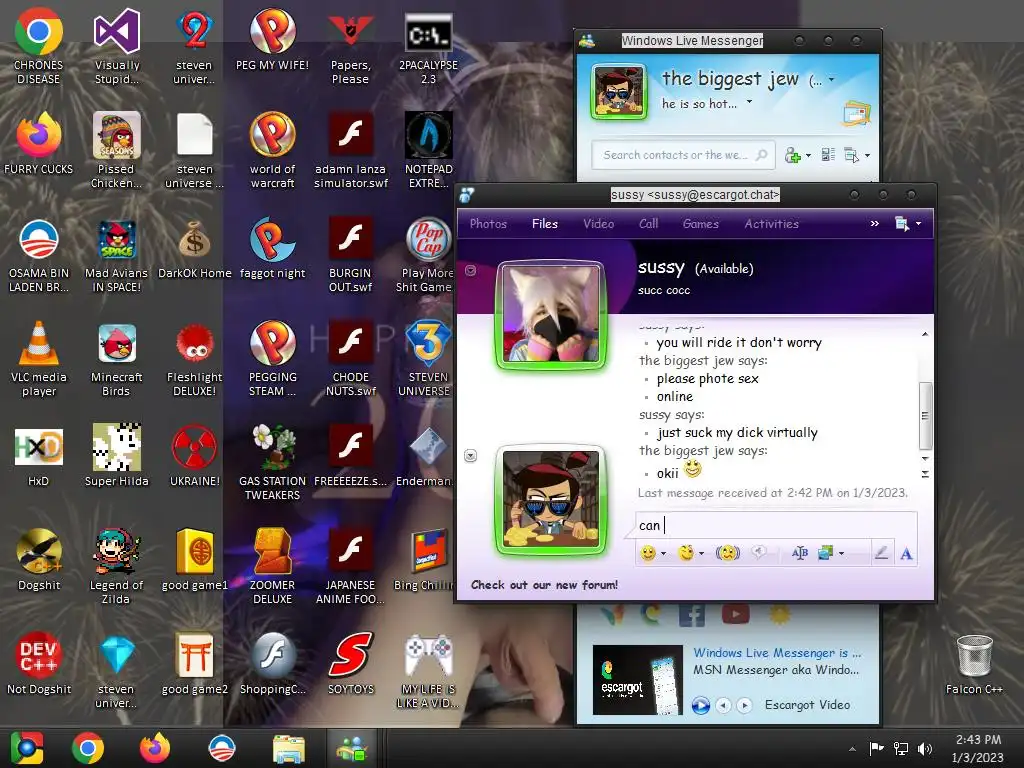Image resolution: width=1024 pixels, height=768 pixels.
Task: Collapse your own display picture arrow
Action: pyautogui.click(x=470, y=456)
